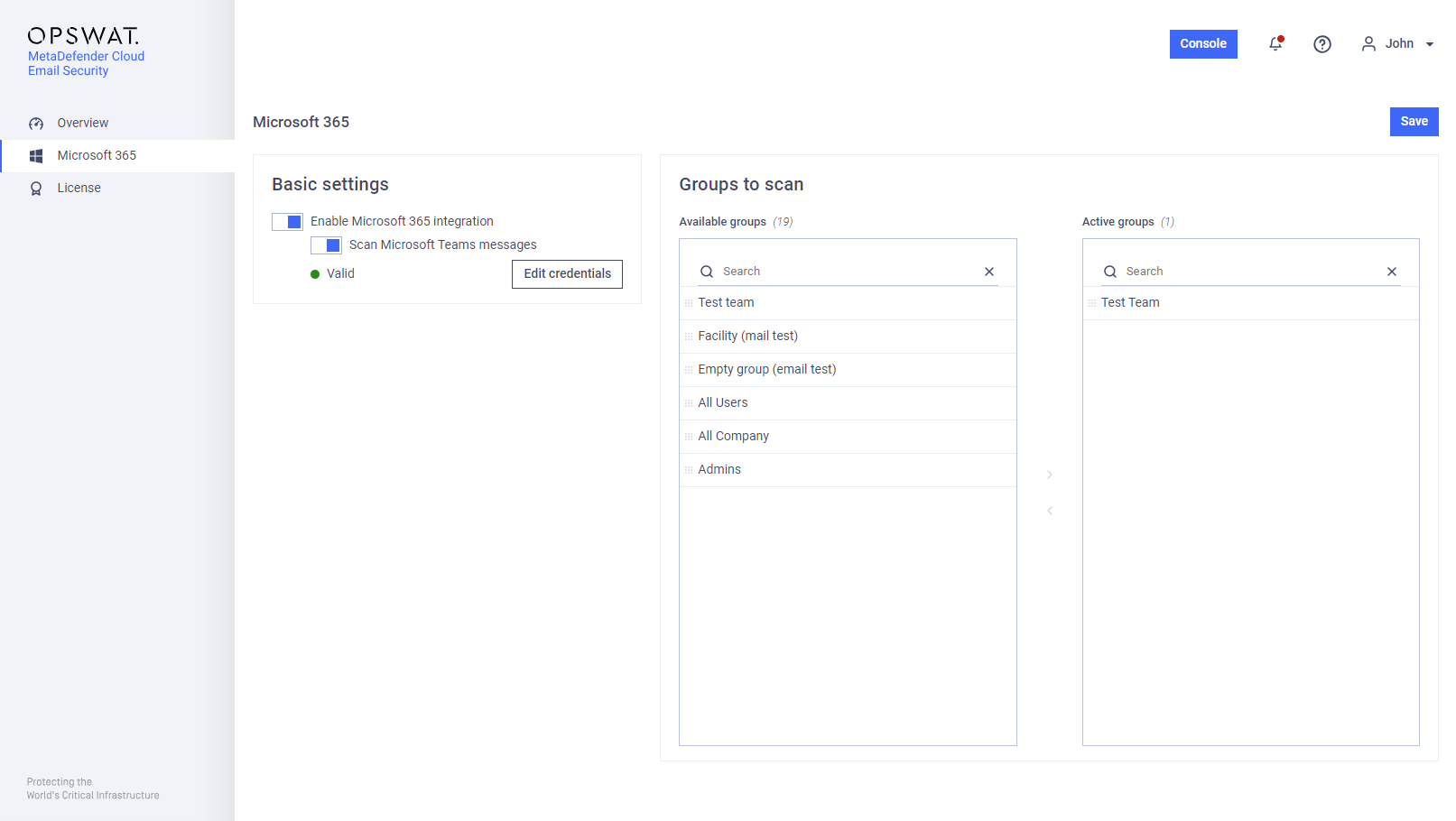Image resolution: width=1456 pixels, height=821 pixels.
Task: Expand the John account dropdown arrow
Action: tap(1430, 44)
